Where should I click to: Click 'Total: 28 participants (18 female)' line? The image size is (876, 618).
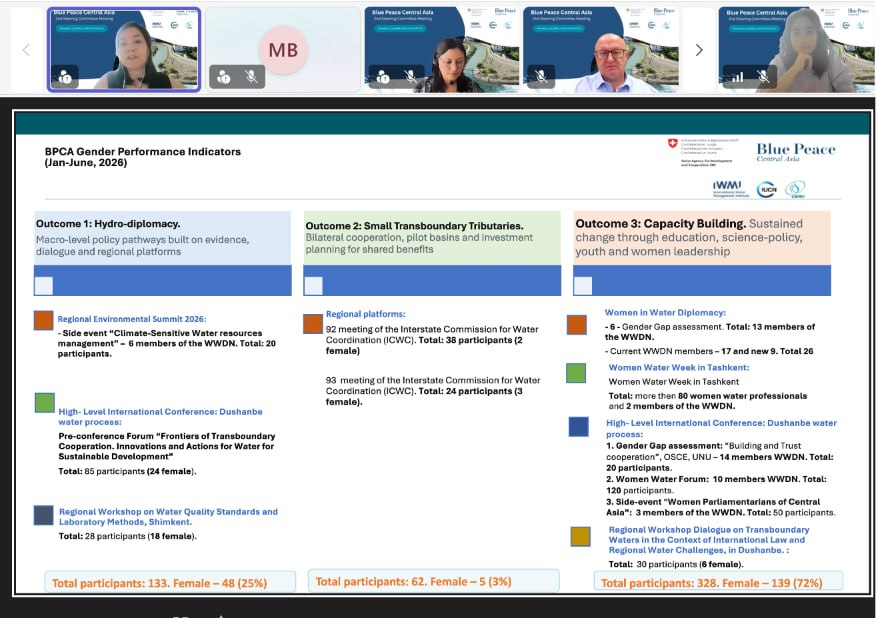pos(127,536)
